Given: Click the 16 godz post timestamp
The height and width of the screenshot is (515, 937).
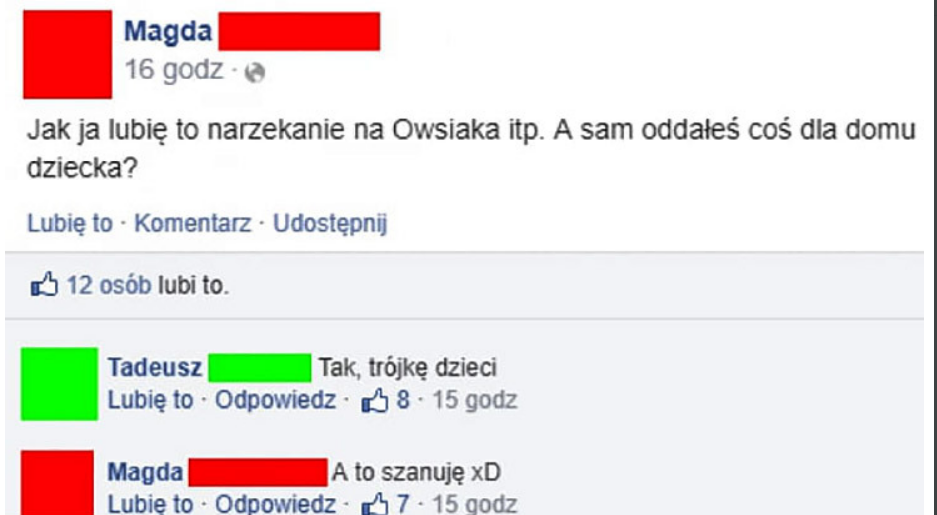Looking at the screenshot, I should [174, 70].
